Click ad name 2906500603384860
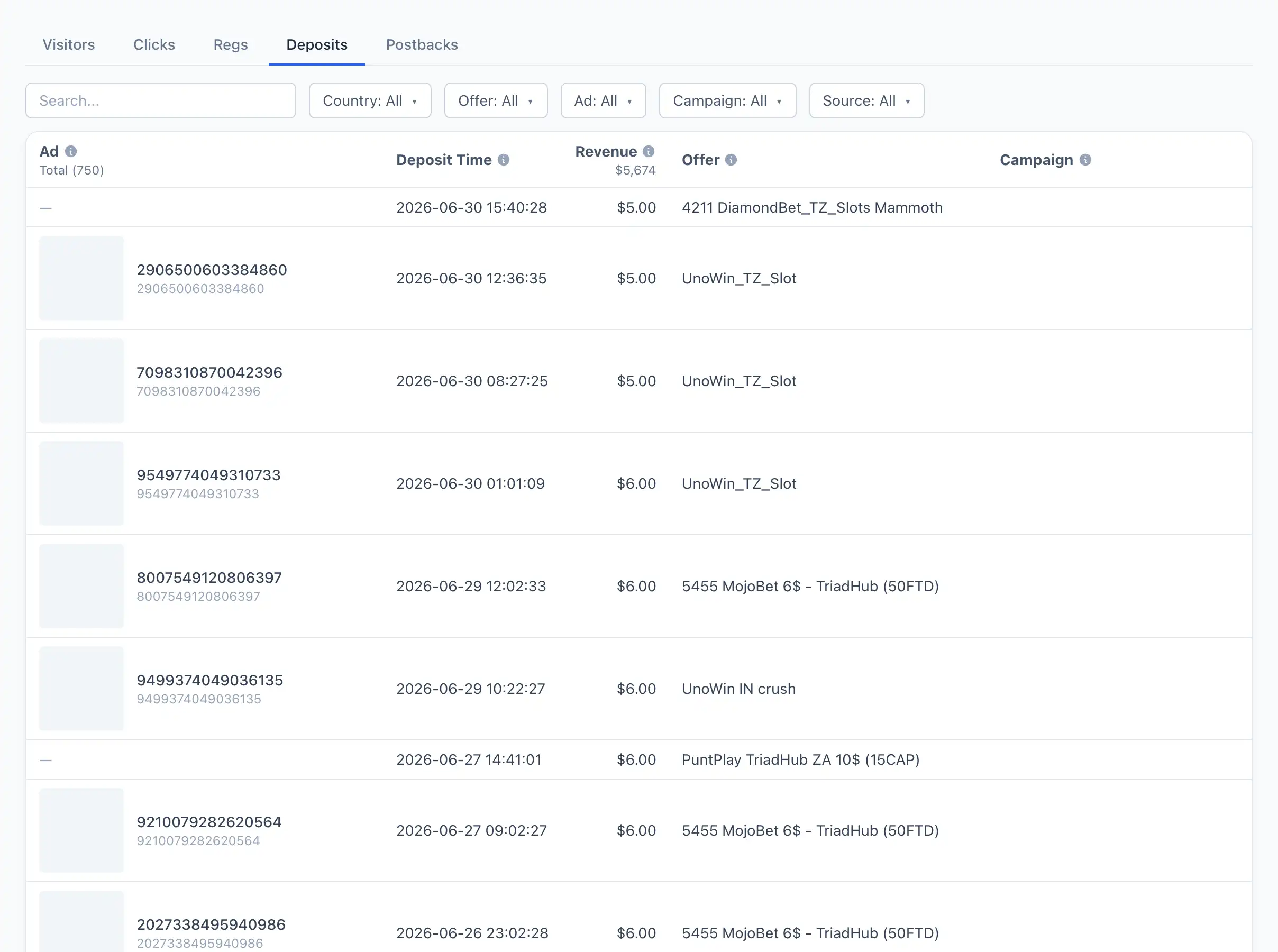 [x=212, y=270]
